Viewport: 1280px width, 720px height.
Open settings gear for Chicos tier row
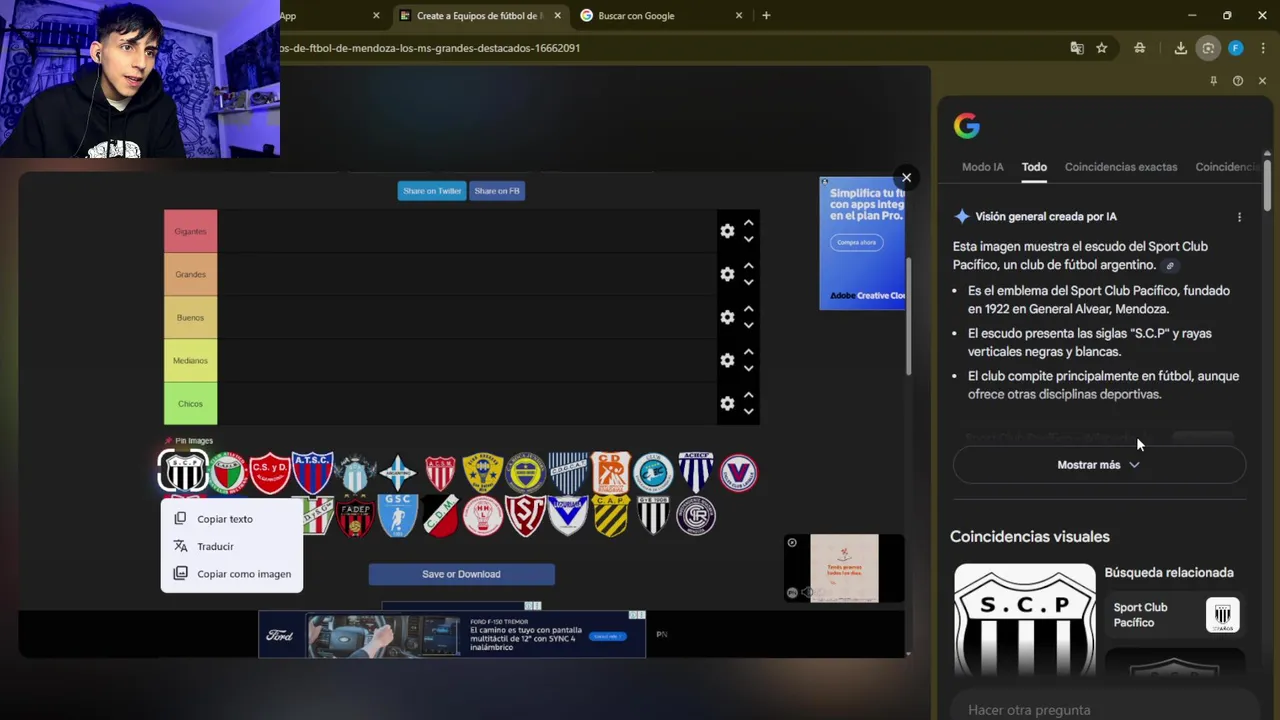727,403
